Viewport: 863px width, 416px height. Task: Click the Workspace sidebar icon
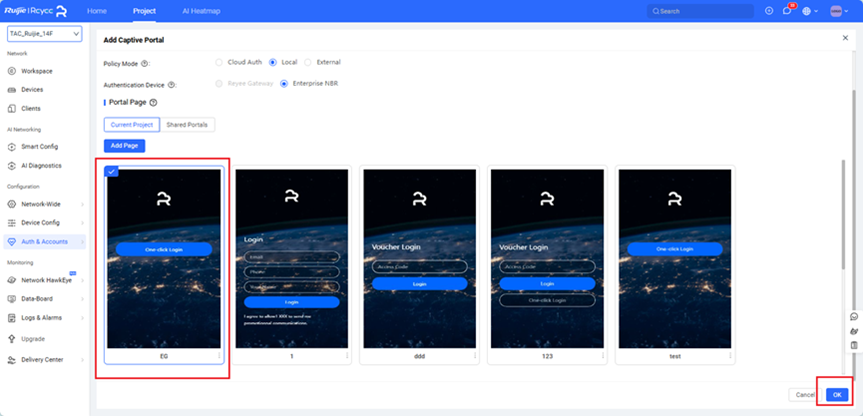12,72
